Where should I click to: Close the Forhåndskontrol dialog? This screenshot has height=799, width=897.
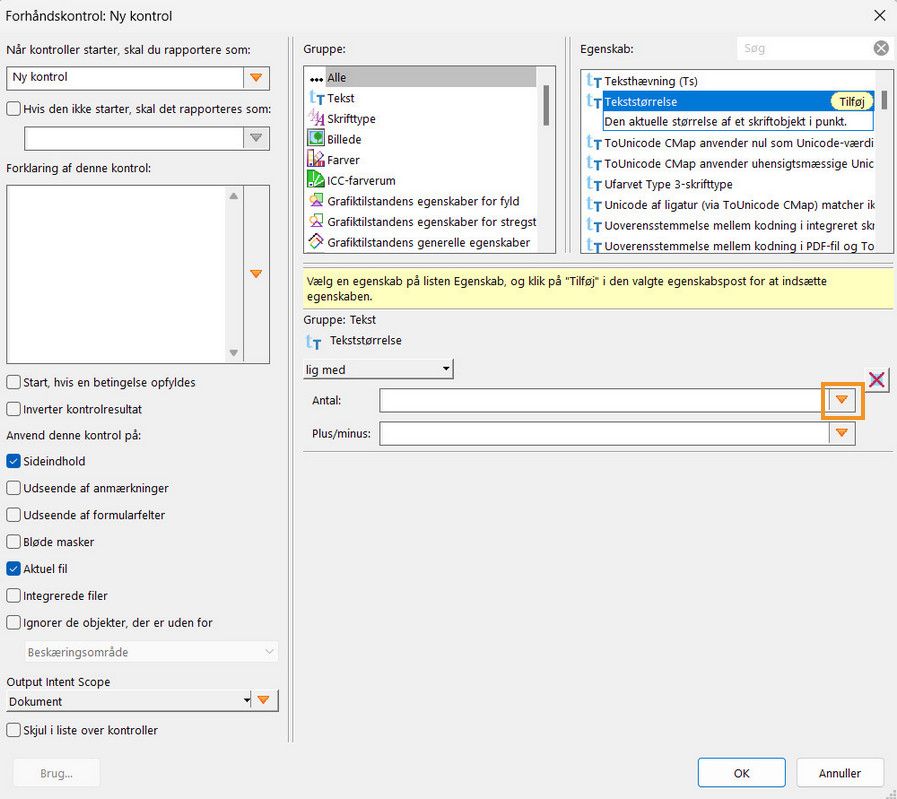pos(880,15)
